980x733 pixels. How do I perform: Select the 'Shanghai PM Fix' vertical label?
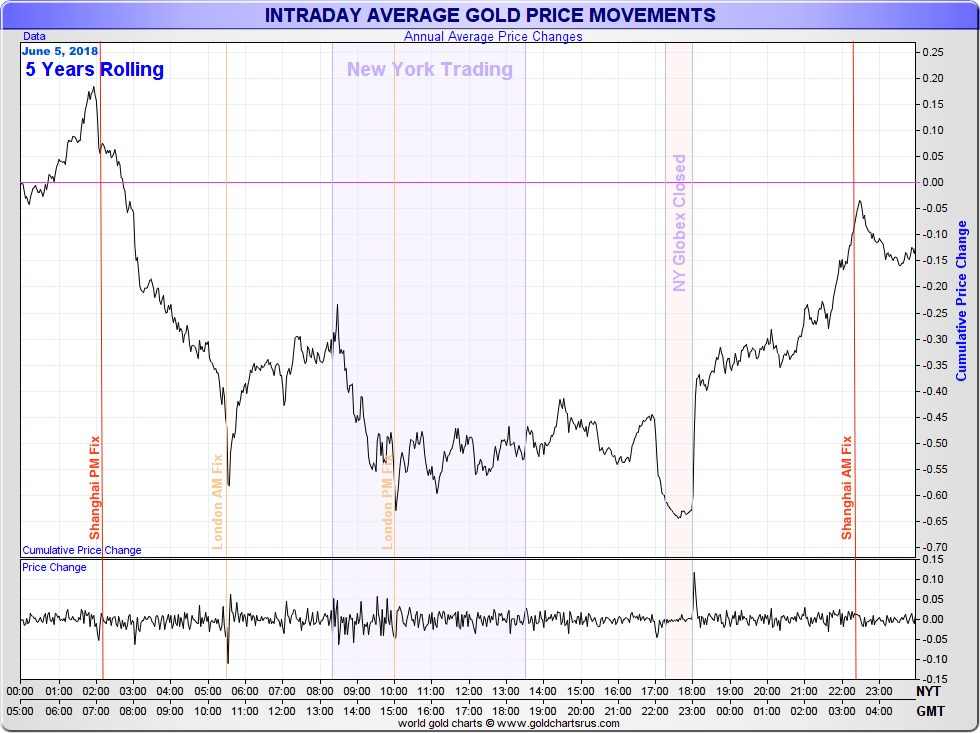(x=94, y=487)
